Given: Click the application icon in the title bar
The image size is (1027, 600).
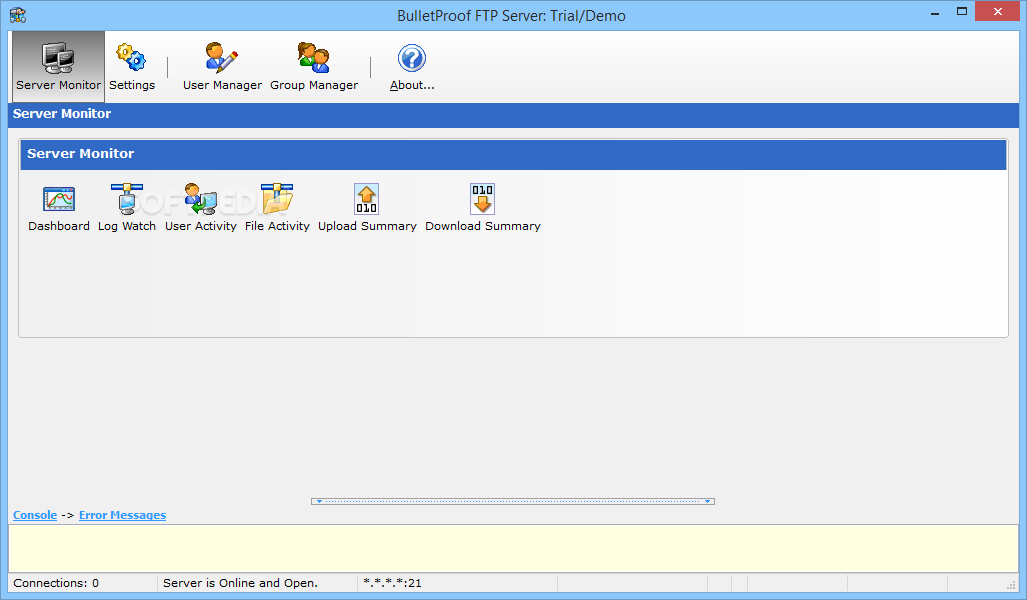Looking at the screenshot, I should (x=18, y=14).
